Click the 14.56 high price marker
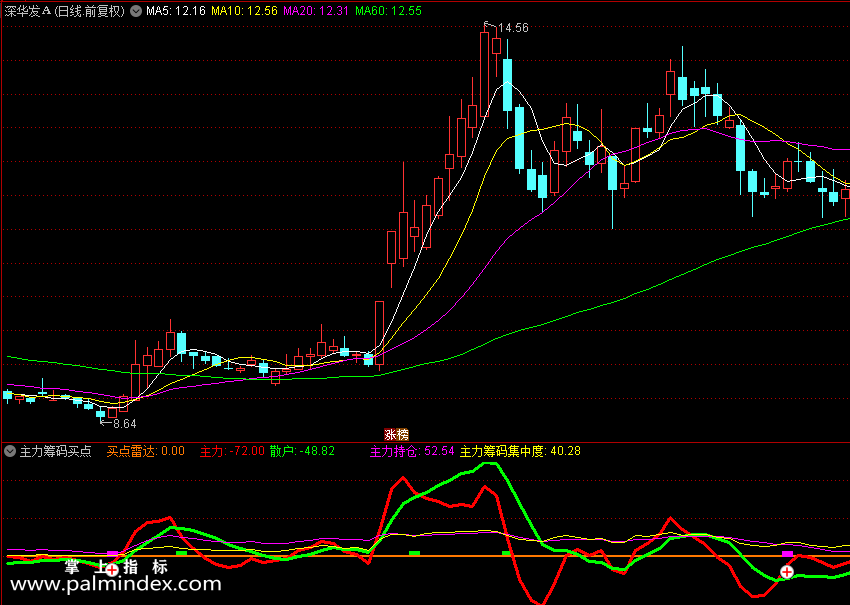Screen dimensions: 850x605 click(x=513, y=28)
